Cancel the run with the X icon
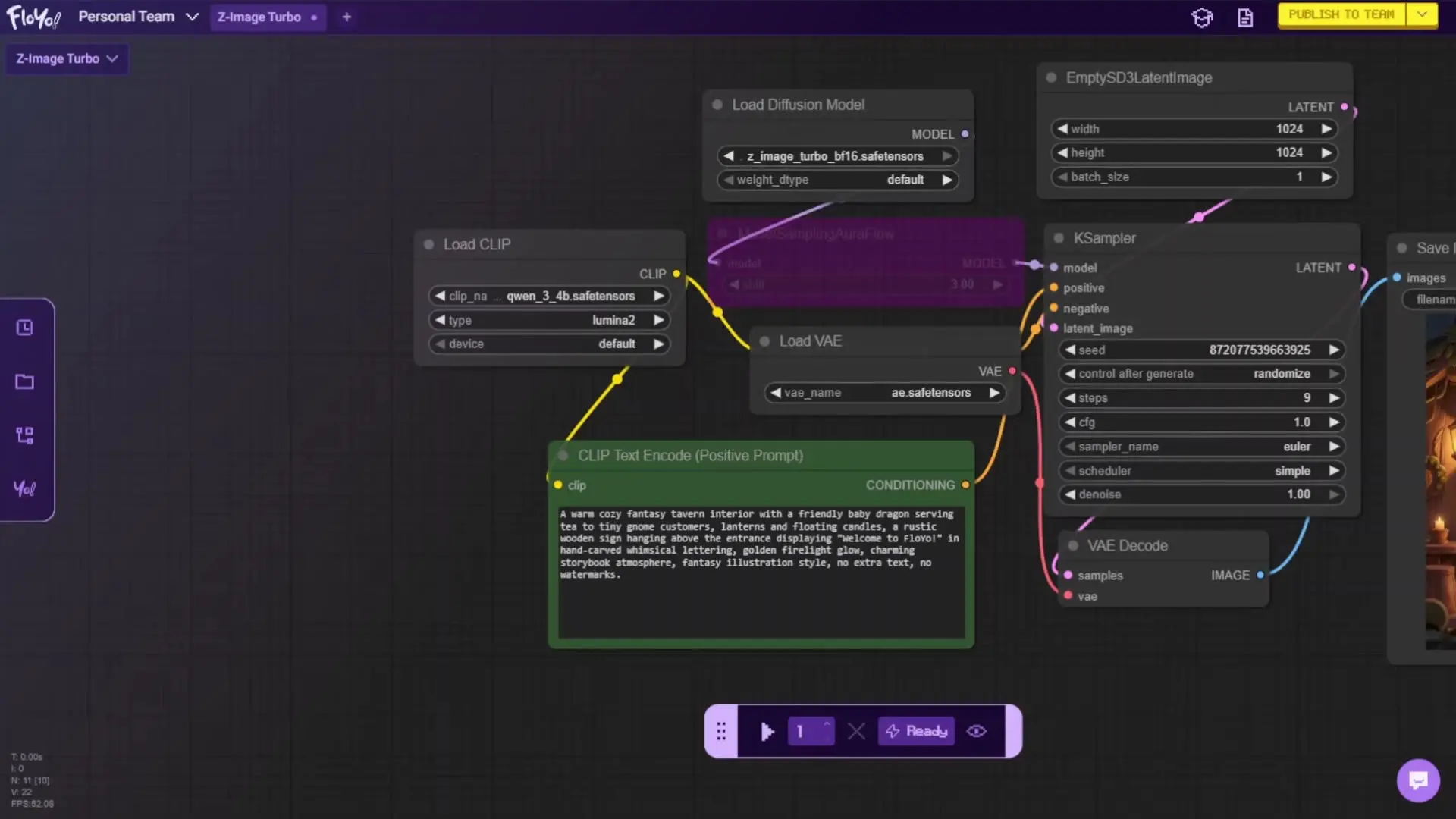 [856, 731]
